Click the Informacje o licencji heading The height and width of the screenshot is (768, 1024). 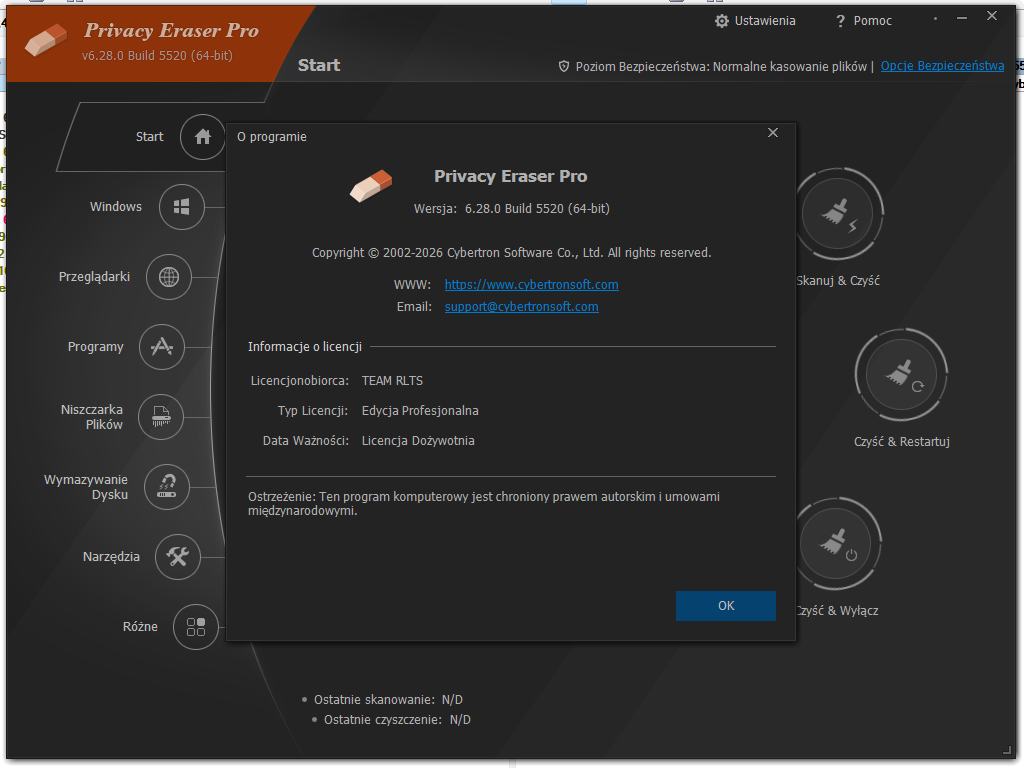304,347
